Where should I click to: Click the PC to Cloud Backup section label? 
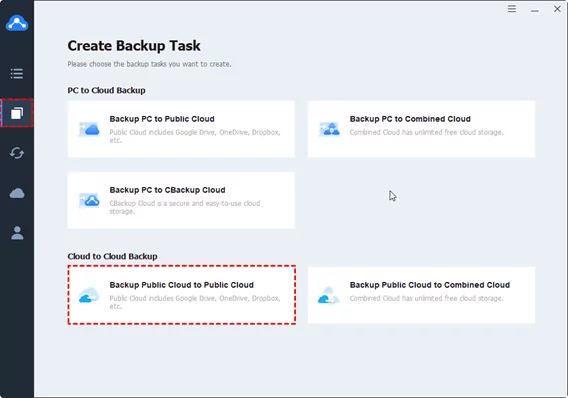click(x=106, y=90)
